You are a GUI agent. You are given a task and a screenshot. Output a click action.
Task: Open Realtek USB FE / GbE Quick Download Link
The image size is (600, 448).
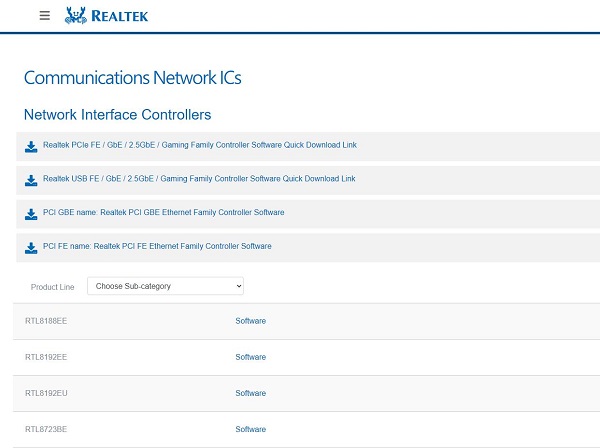199,179
